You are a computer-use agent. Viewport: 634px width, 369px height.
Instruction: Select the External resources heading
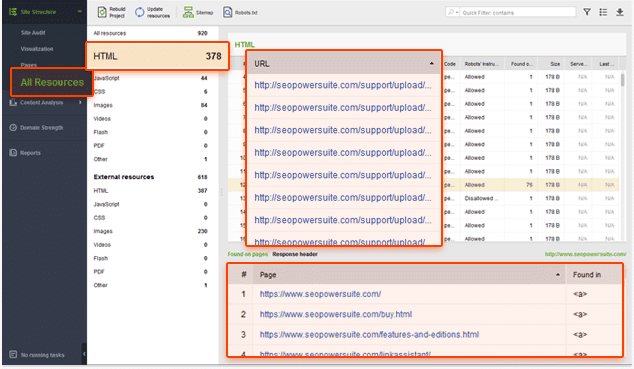124,177
